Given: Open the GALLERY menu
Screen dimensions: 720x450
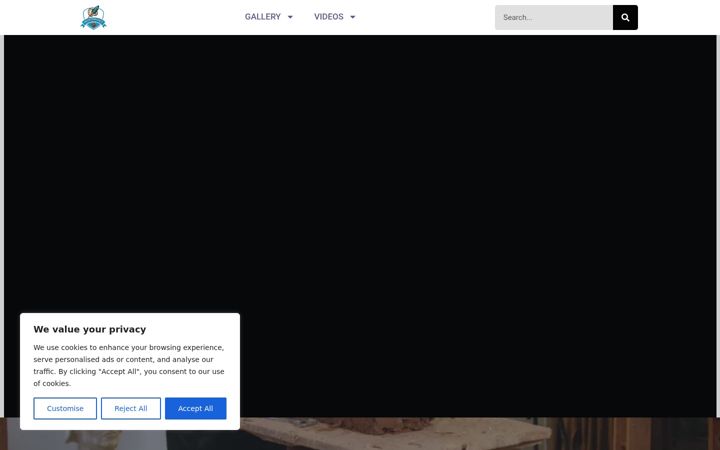Looking at the screenshot, I should tap(263, 17).
